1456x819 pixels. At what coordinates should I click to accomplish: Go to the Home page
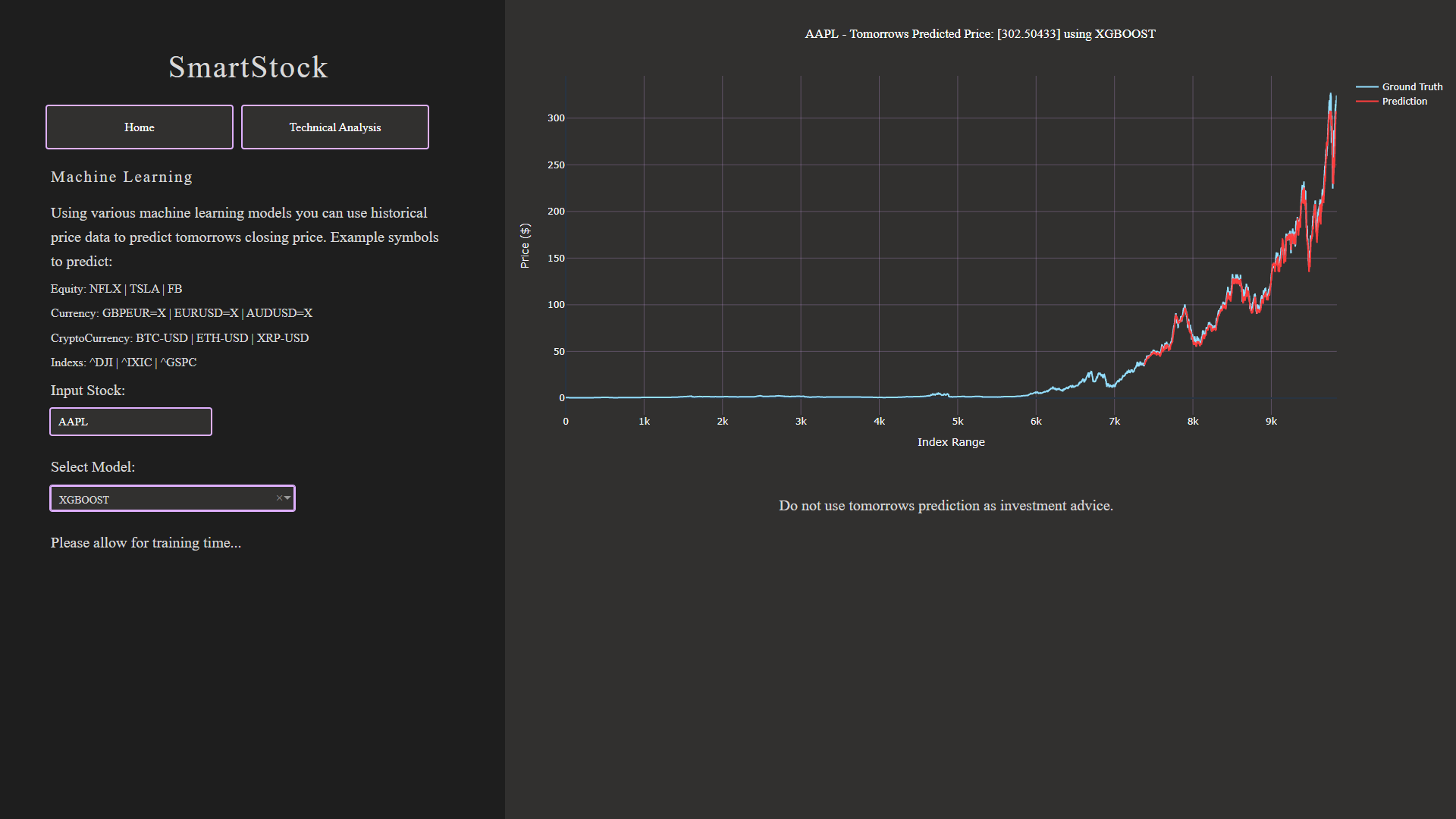[139, 127]
